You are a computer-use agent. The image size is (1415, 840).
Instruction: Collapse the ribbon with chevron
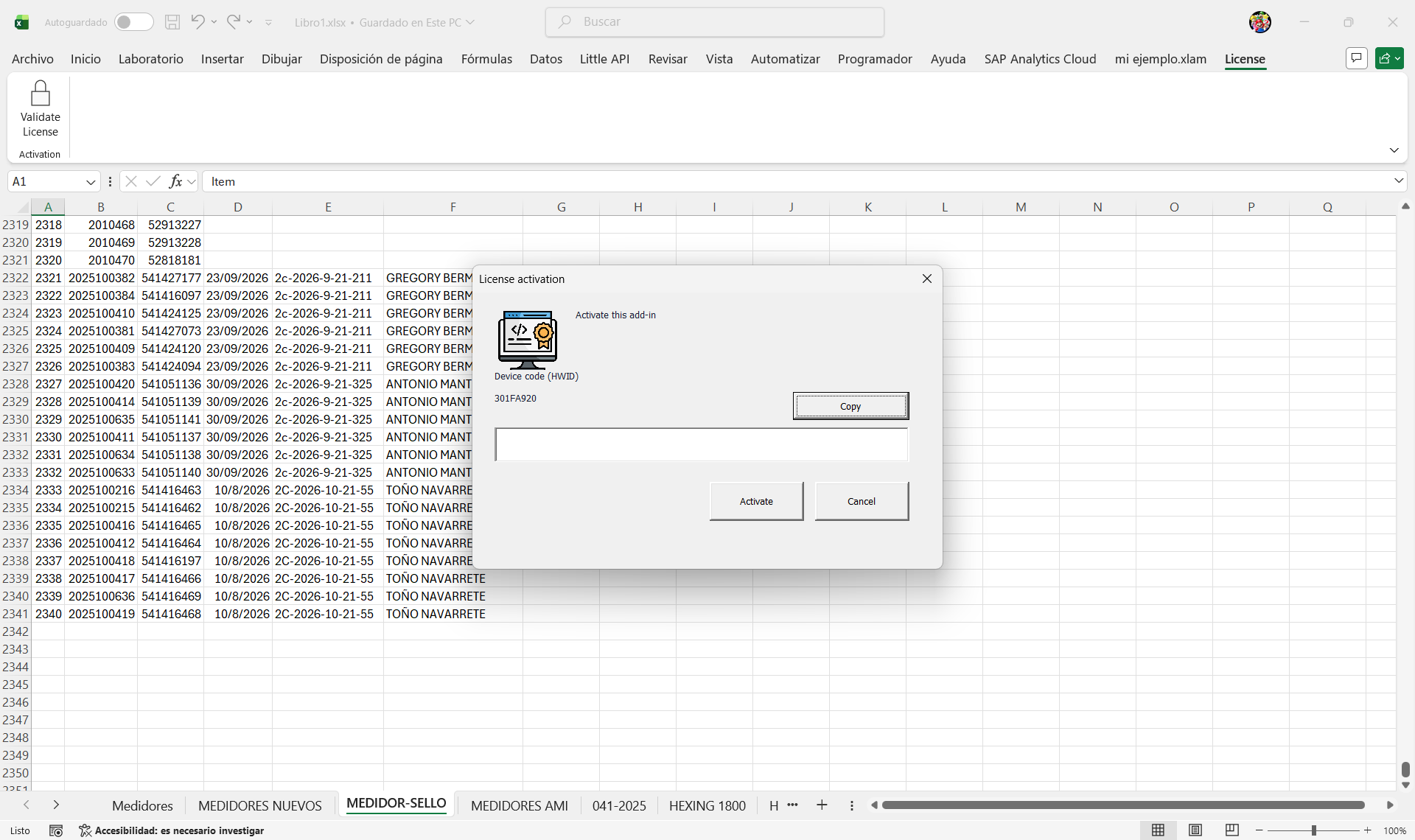[x=1394, y=150]
